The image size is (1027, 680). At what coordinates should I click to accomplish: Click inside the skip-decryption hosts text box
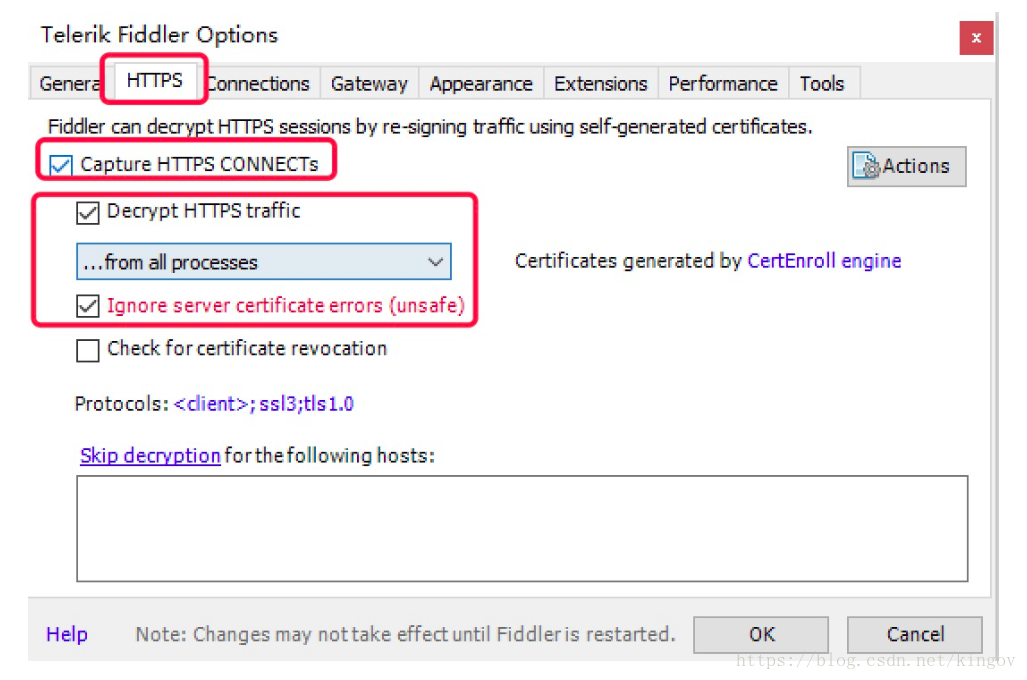(x=522, y=529)
